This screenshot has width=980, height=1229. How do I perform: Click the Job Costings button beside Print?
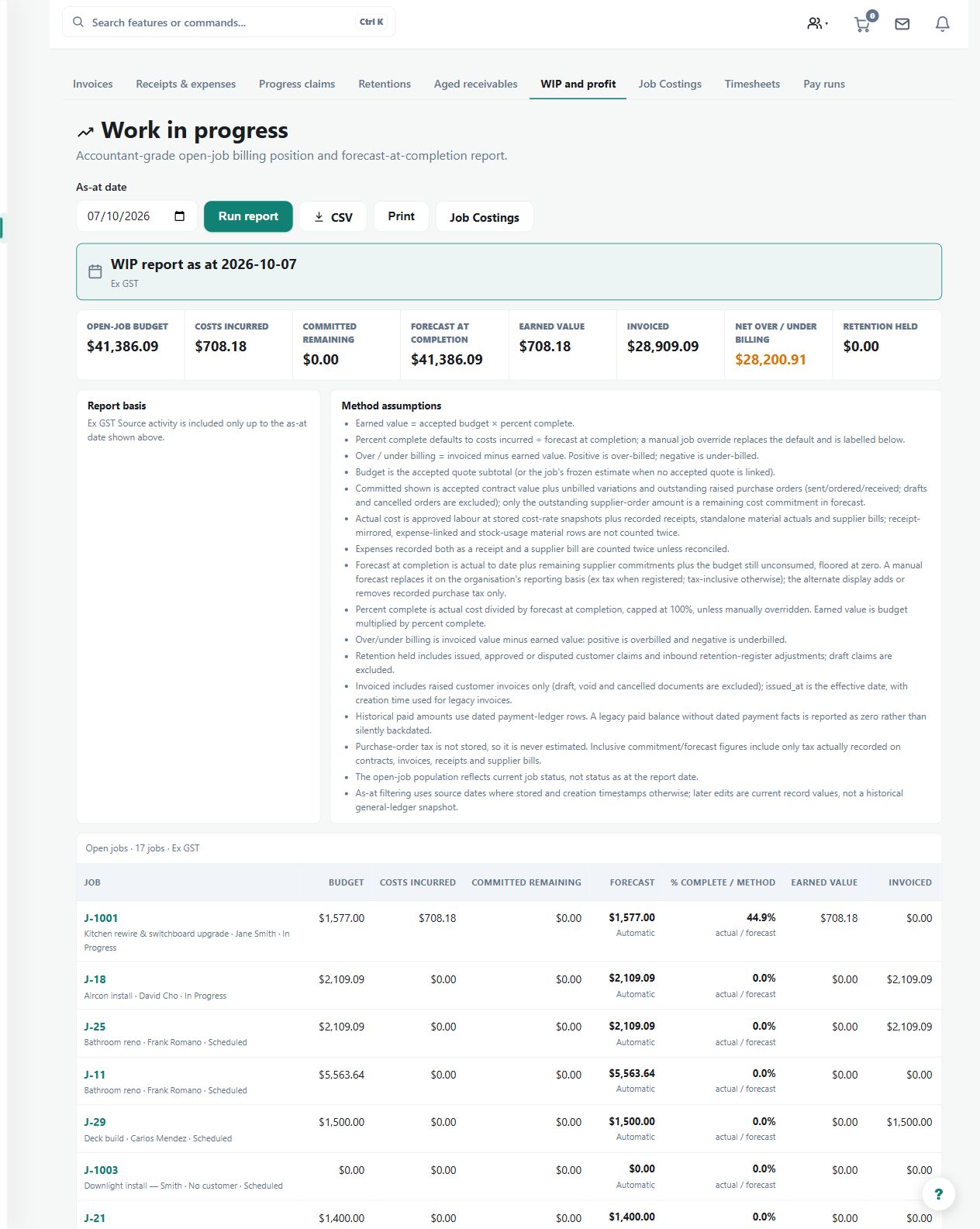485,217
